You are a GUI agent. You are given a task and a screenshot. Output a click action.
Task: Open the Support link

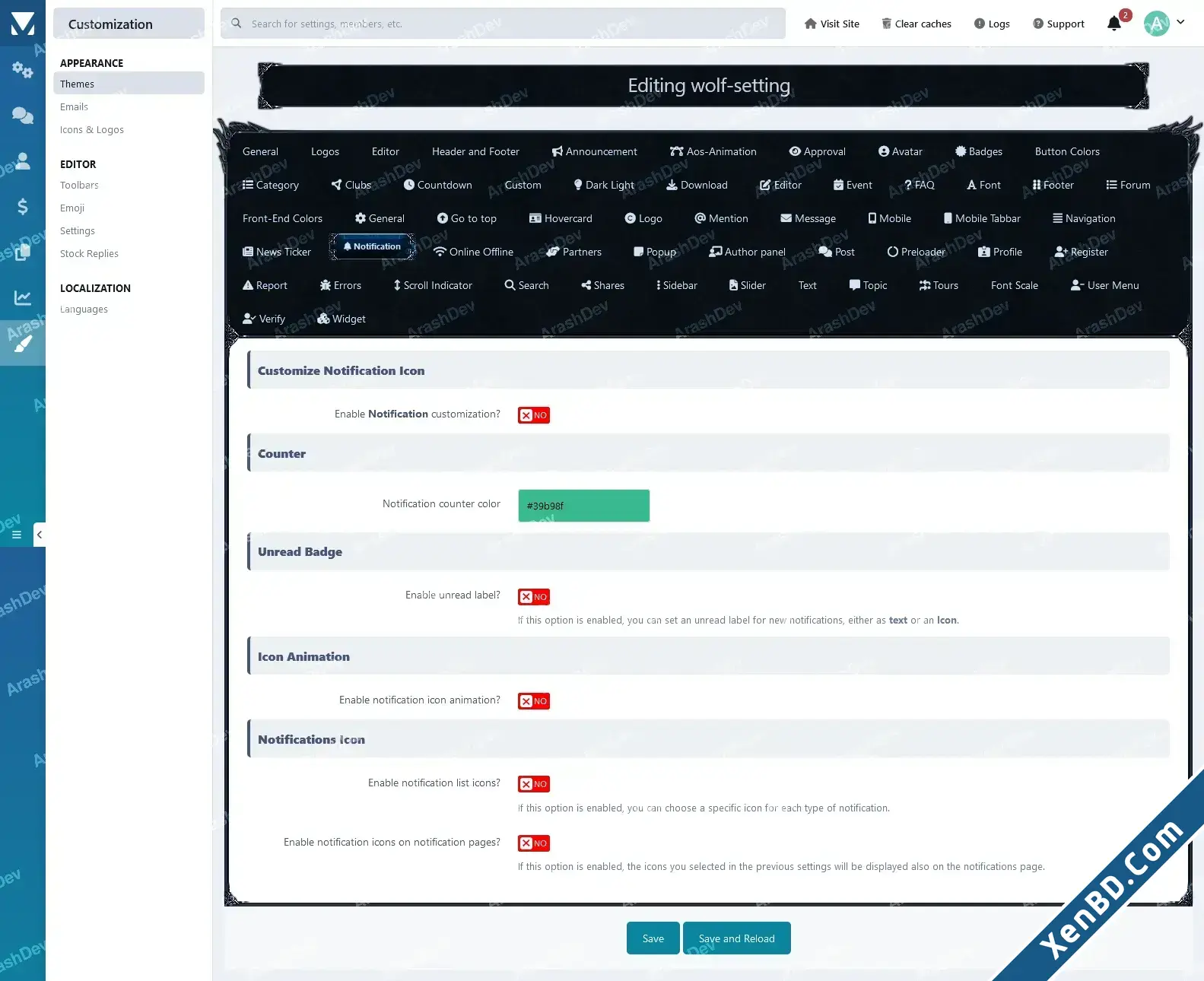coord(1059,24)
